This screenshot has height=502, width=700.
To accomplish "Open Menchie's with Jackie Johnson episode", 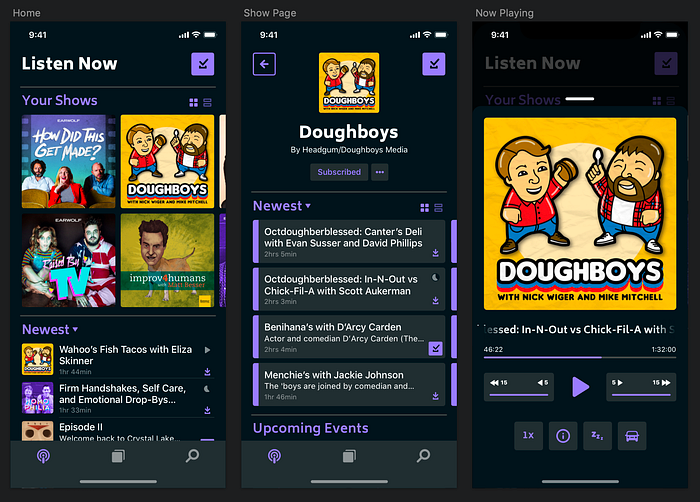I will click(x=349, y=385).
